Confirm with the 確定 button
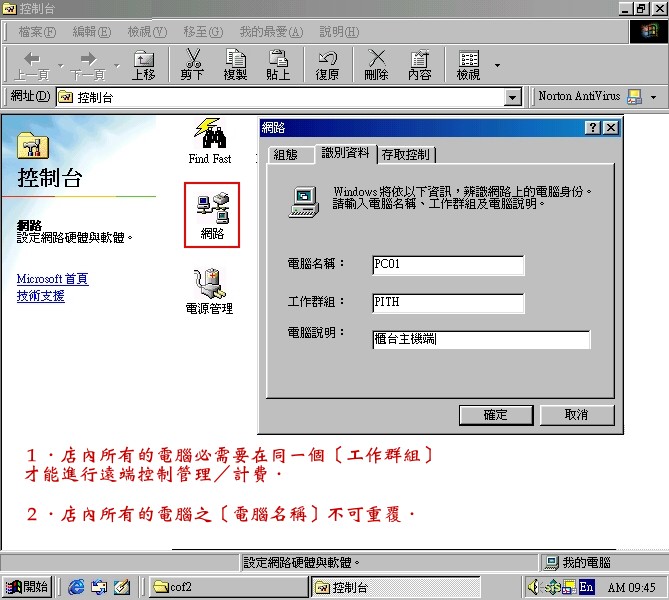Image resolution: width=669 pixels, height=600 pixels. click(496, 415)
